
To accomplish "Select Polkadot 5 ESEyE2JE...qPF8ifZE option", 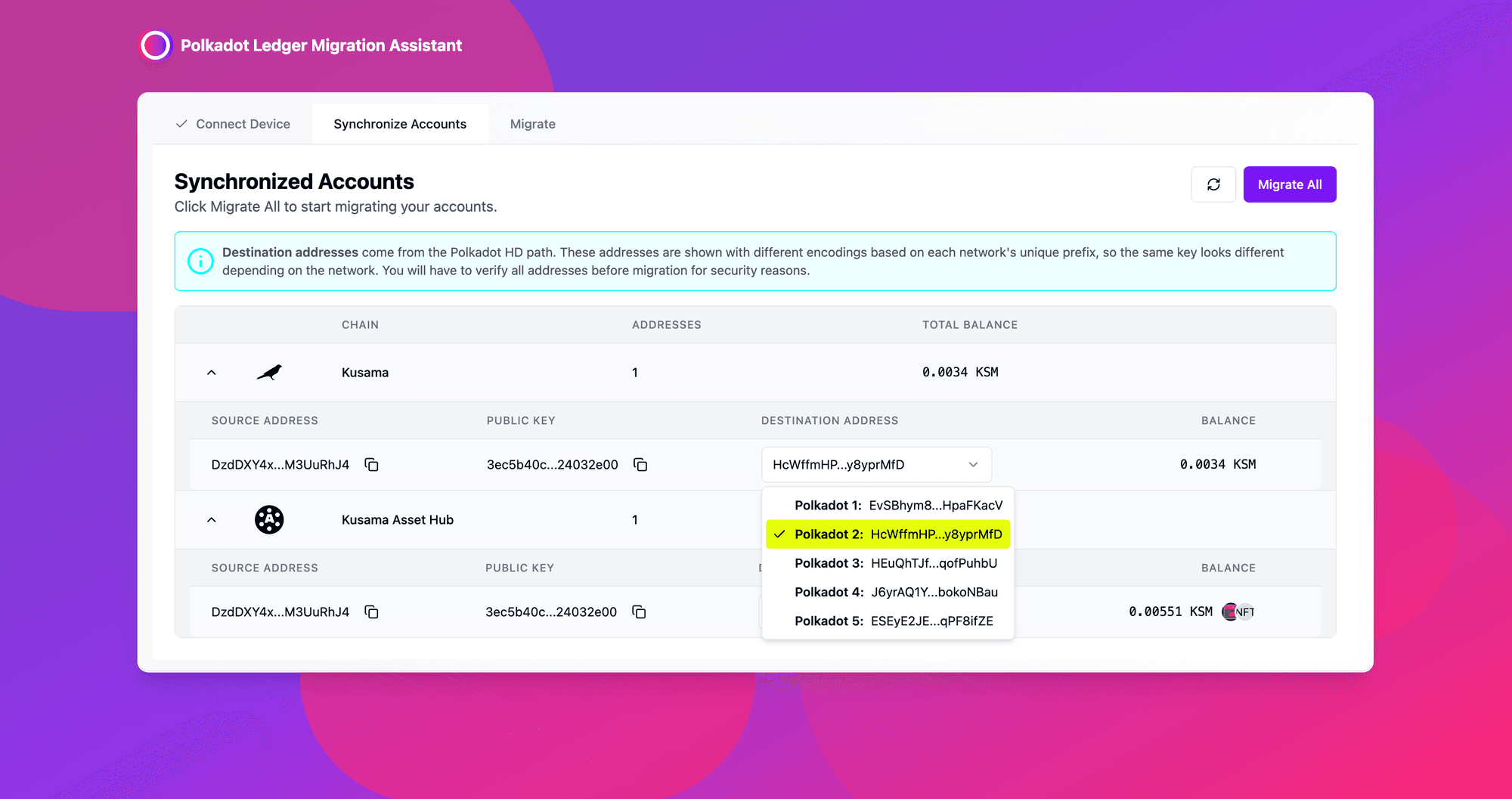I will click(888, 621).
